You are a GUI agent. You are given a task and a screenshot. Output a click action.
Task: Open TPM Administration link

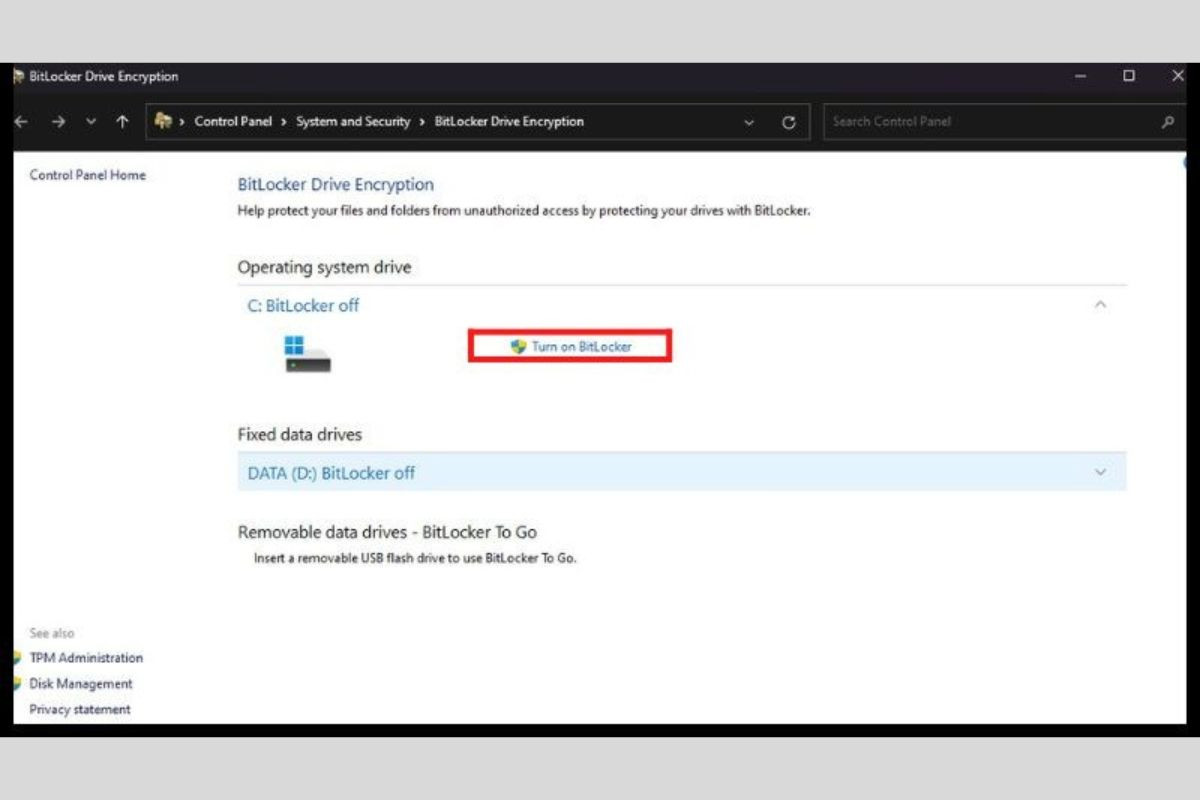86,658
